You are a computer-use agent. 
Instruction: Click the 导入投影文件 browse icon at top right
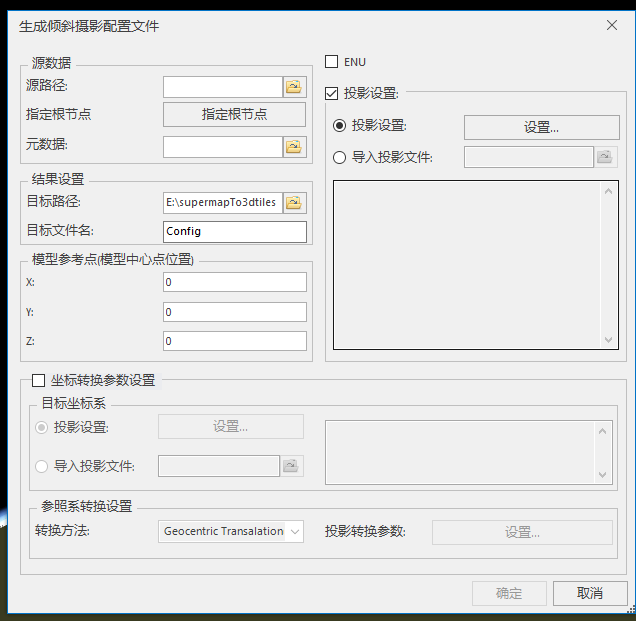coord(605,157)
